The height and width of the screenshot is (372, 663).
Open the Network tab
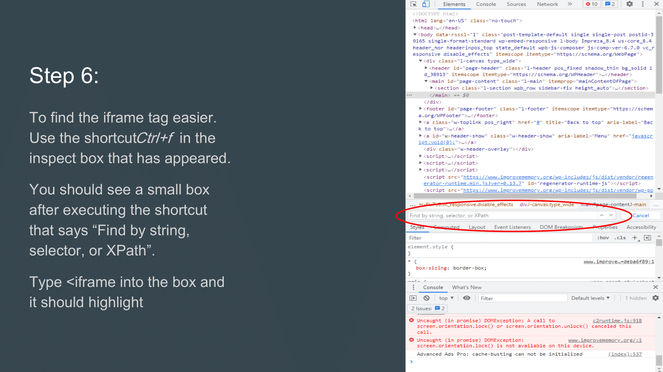pyautogui.click(x=547, y=4)
